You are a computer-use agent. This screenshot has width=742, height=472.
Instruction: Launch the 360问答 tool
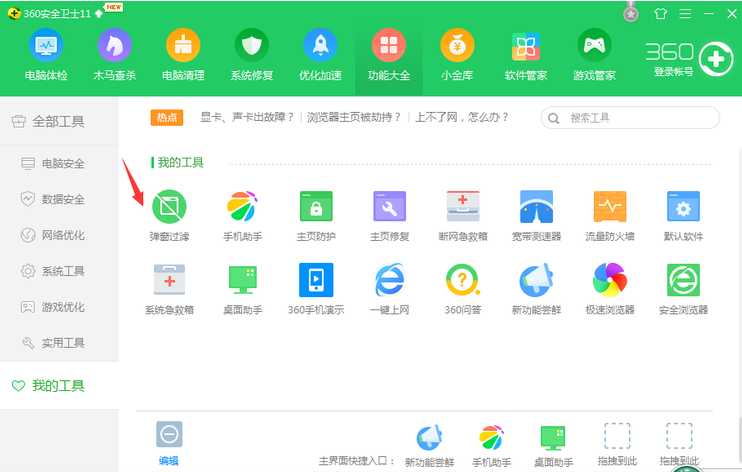463,289
